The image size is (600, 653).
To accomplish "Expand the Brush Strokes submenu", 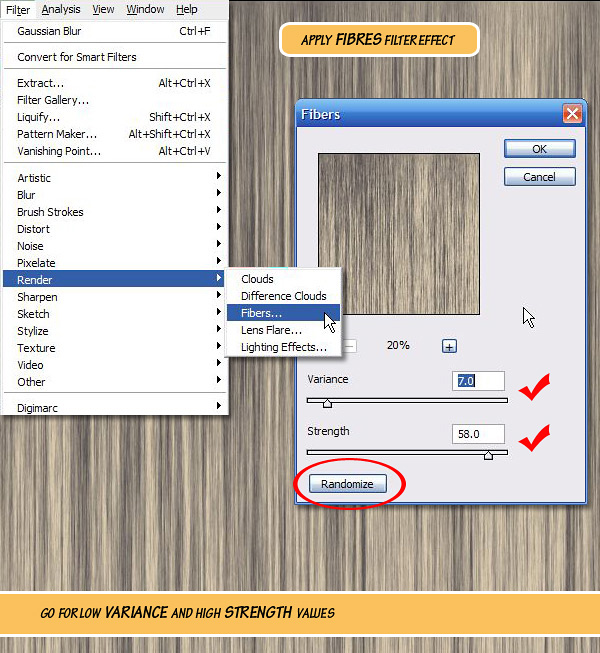I will point(115,212).
